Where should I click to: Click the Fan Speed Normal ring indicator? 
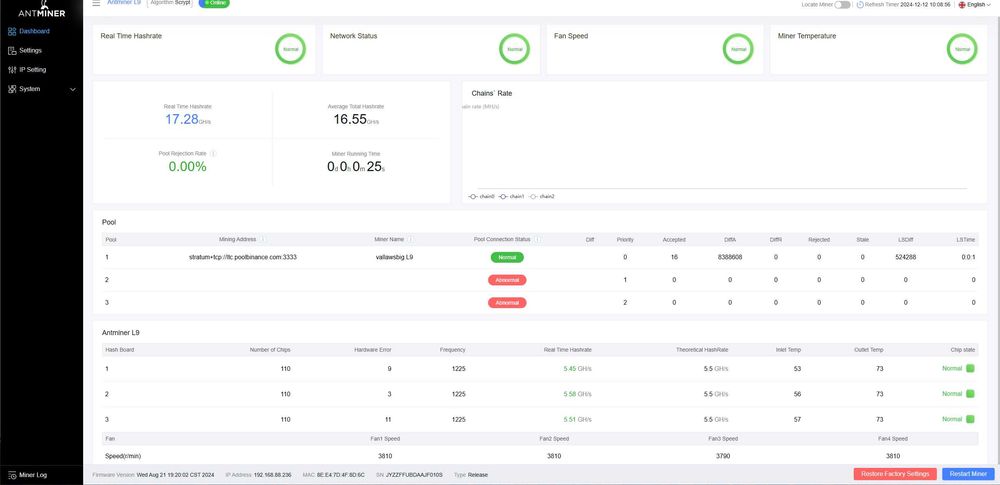tap(739, 49)
